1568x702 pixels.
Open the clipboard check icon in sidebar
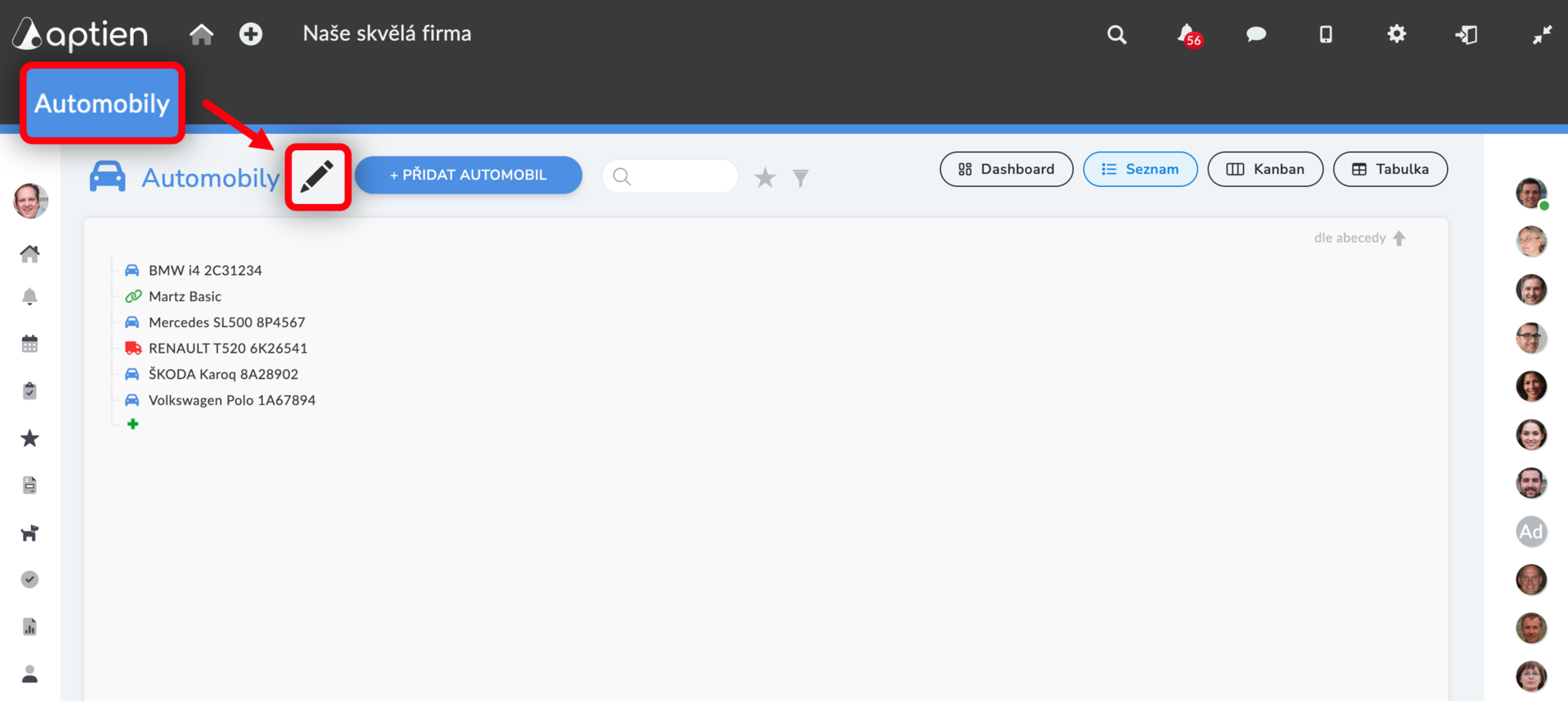(29, 391)
